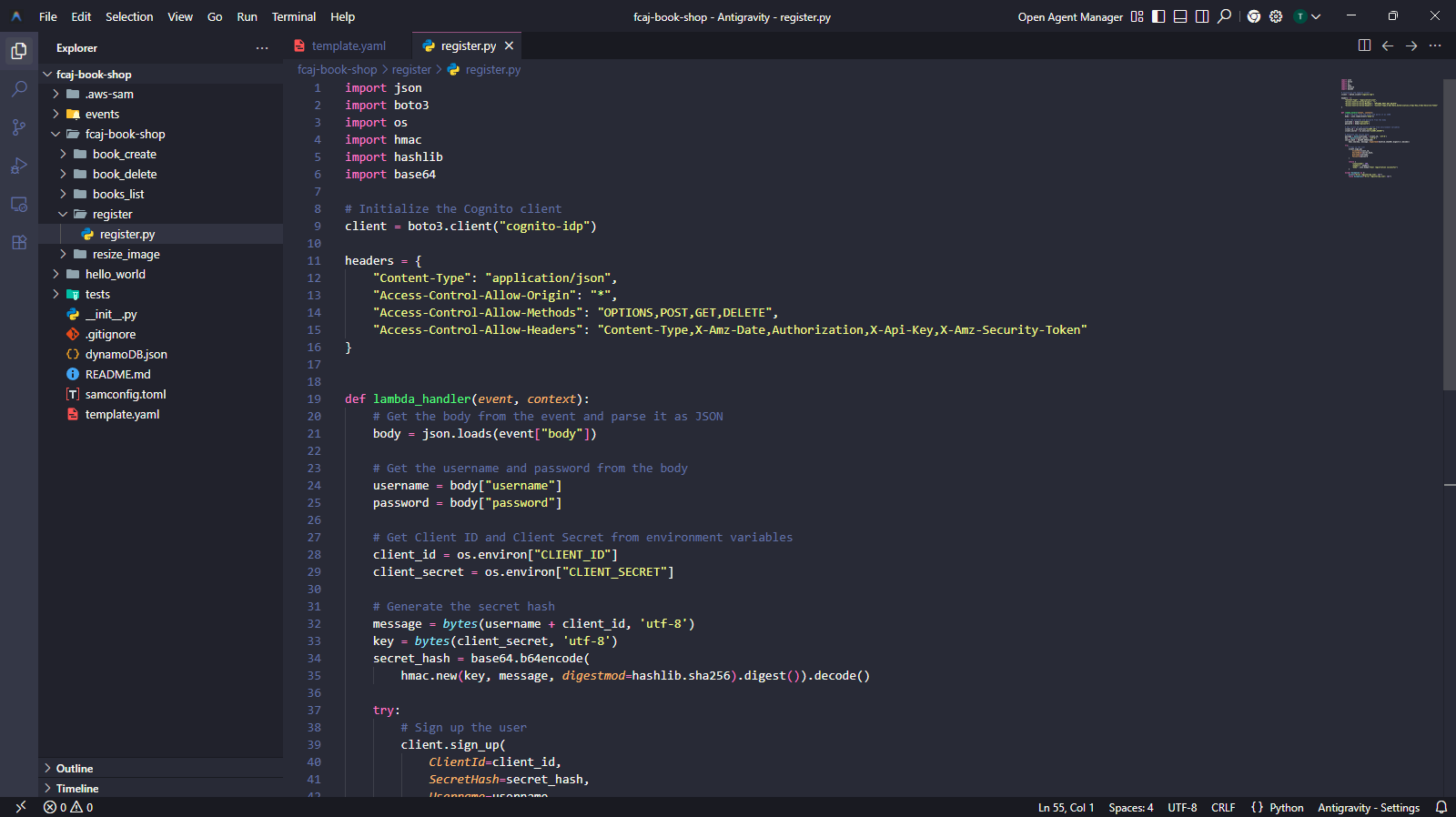Open Customize Layout icon in title bar

[1137, 16]
